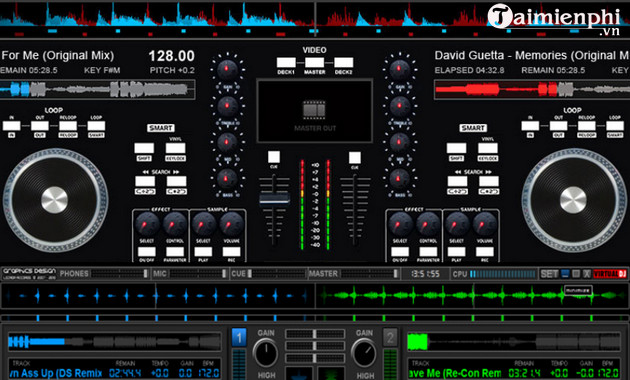Open the SET settings button
630x380 pixels.
(x=549, y=274)
